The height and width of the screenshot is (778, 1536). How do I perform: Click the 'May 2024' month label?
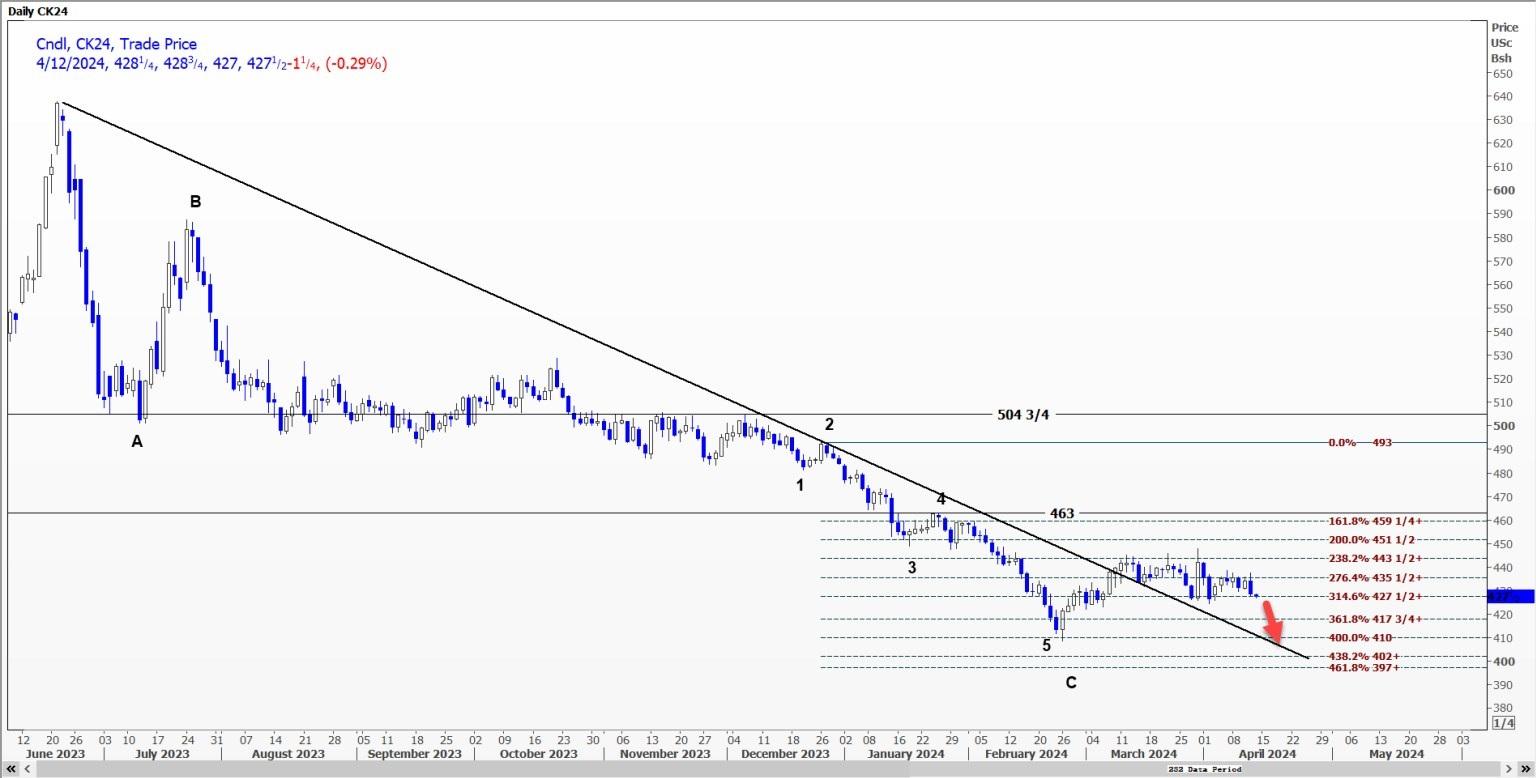1396,753
